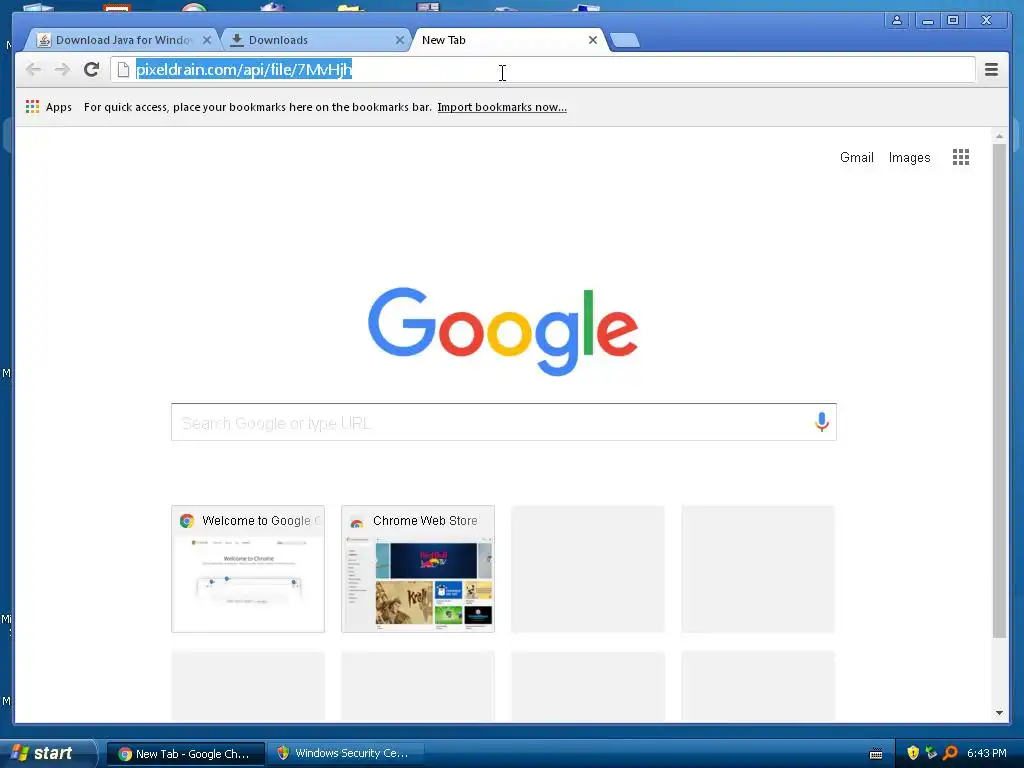
Task: Open Apps shortcut in bookmarks bar
Action: 49,107
